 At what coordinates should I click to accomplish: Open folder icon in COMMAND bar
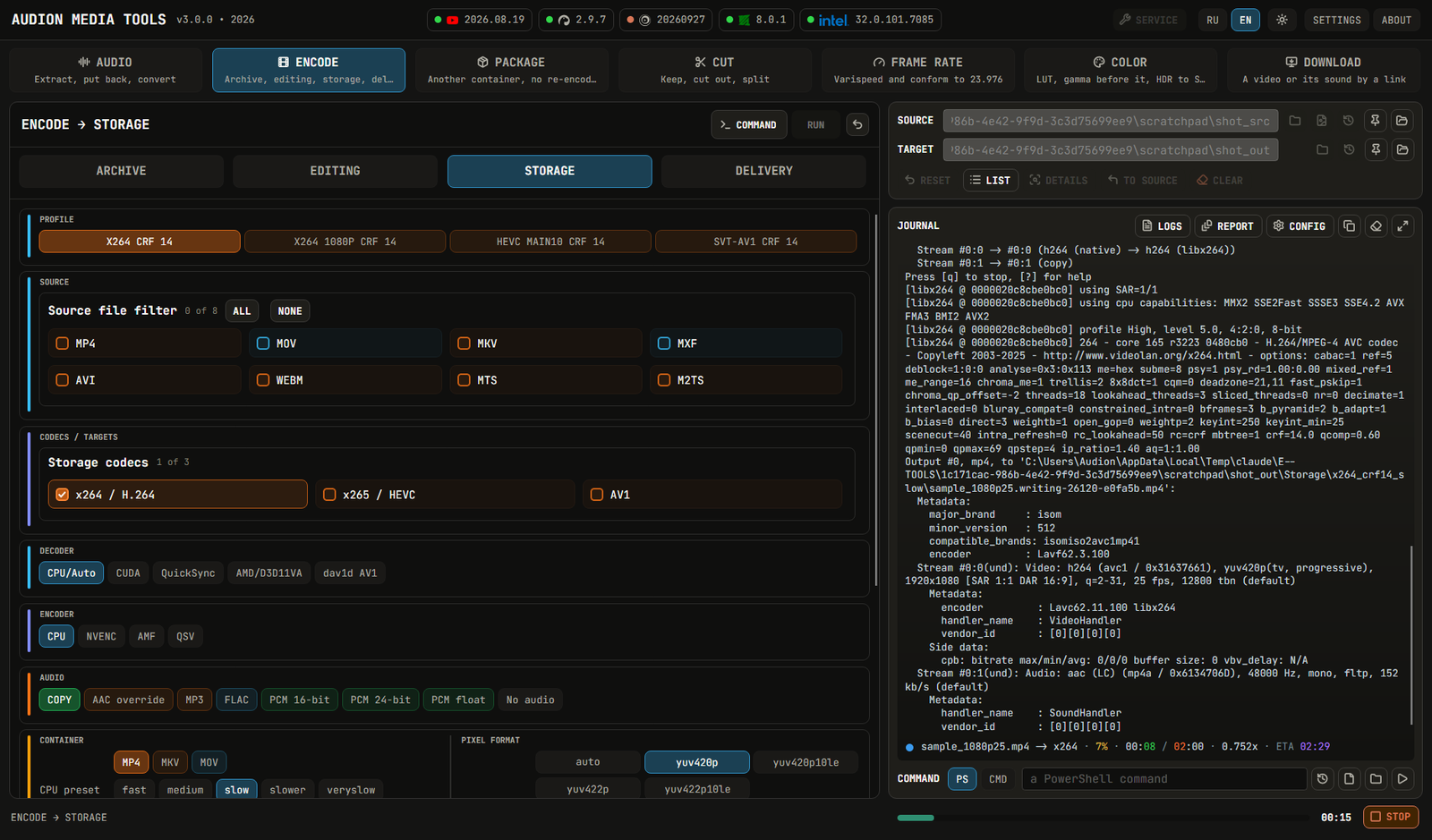(x=1377, y=779)
